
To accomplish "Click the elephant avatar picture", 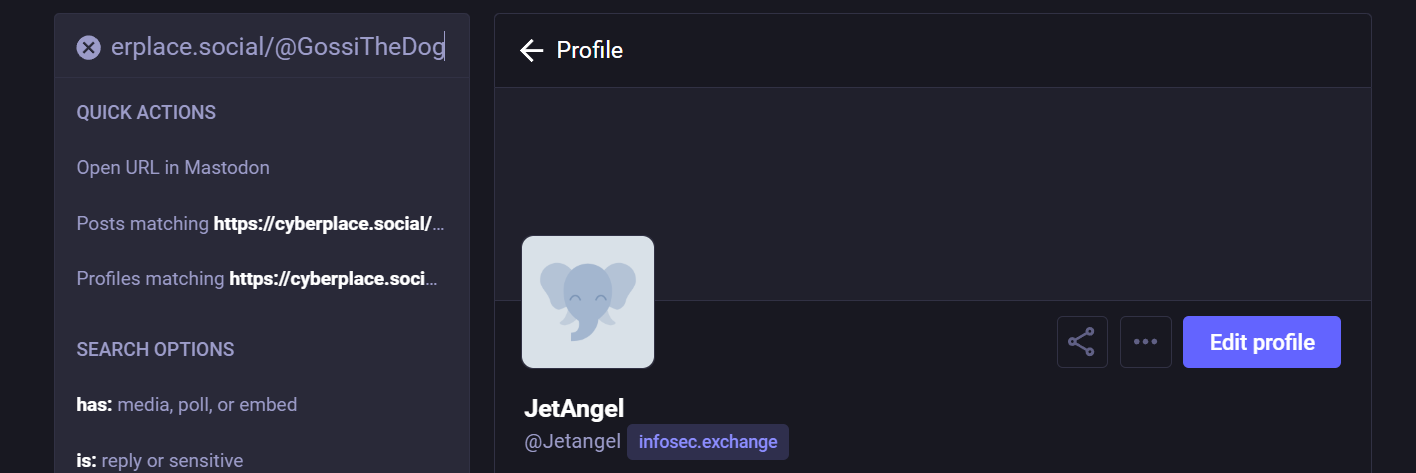I will click(588, 302).
